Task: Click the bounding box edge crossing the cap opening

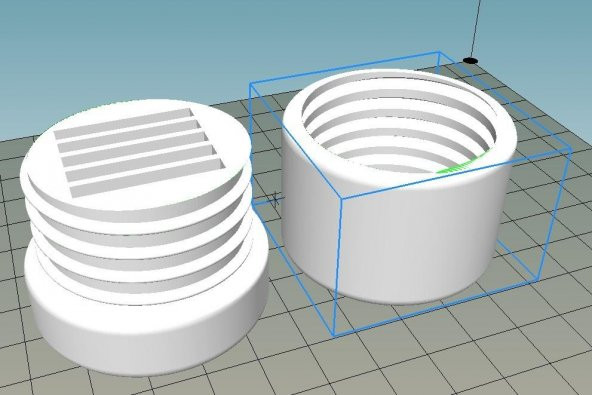Action: click(455, 173)
